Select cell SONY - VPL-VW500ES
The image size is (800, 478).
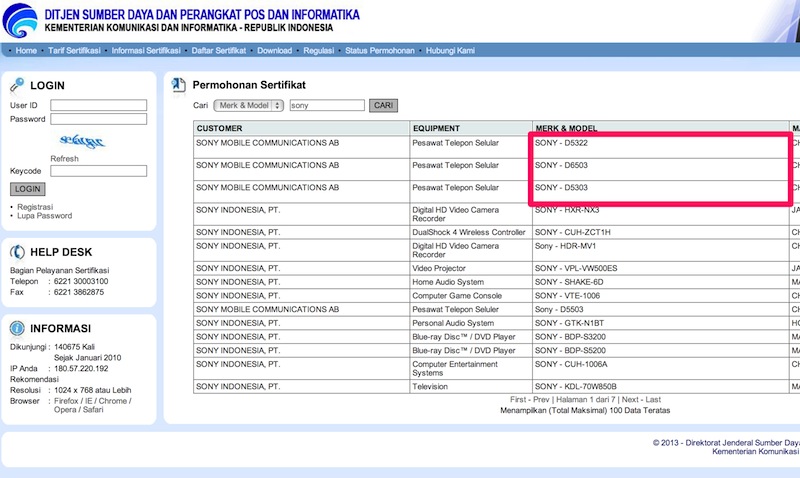660,268
